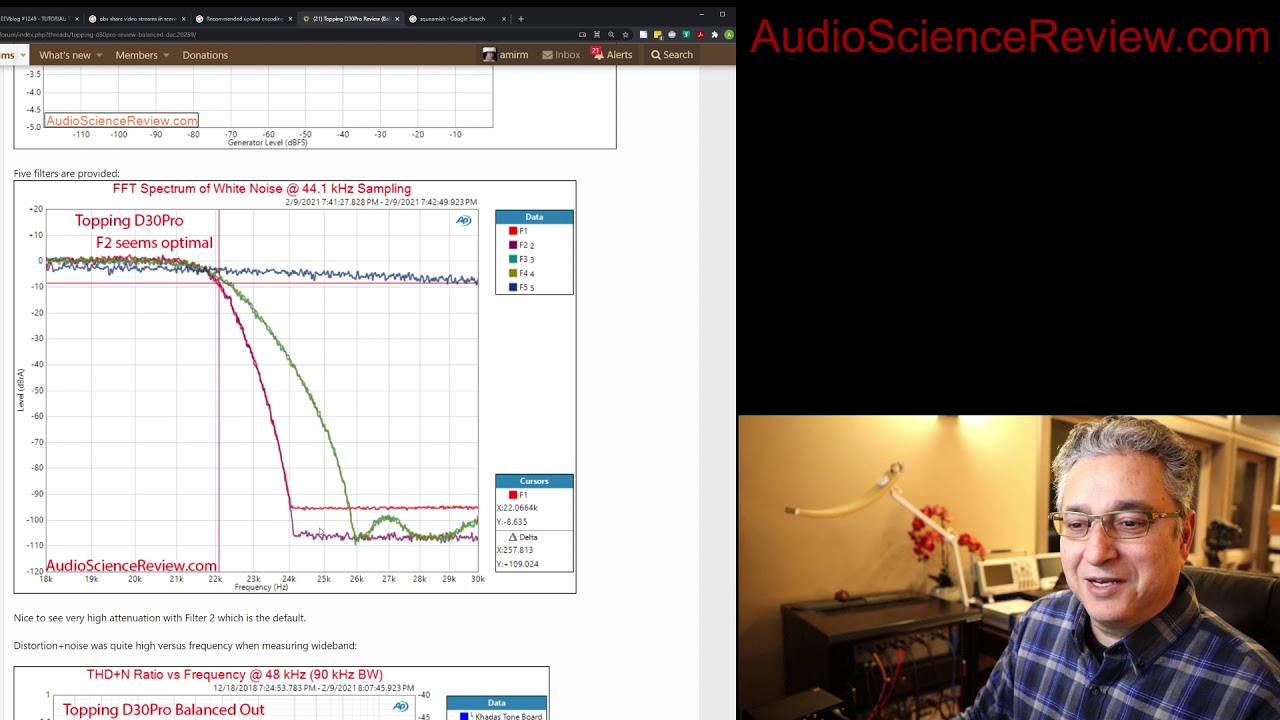Open the amirm user account menu
Screen dimensions: 1280x720
[x=505, y=55]
